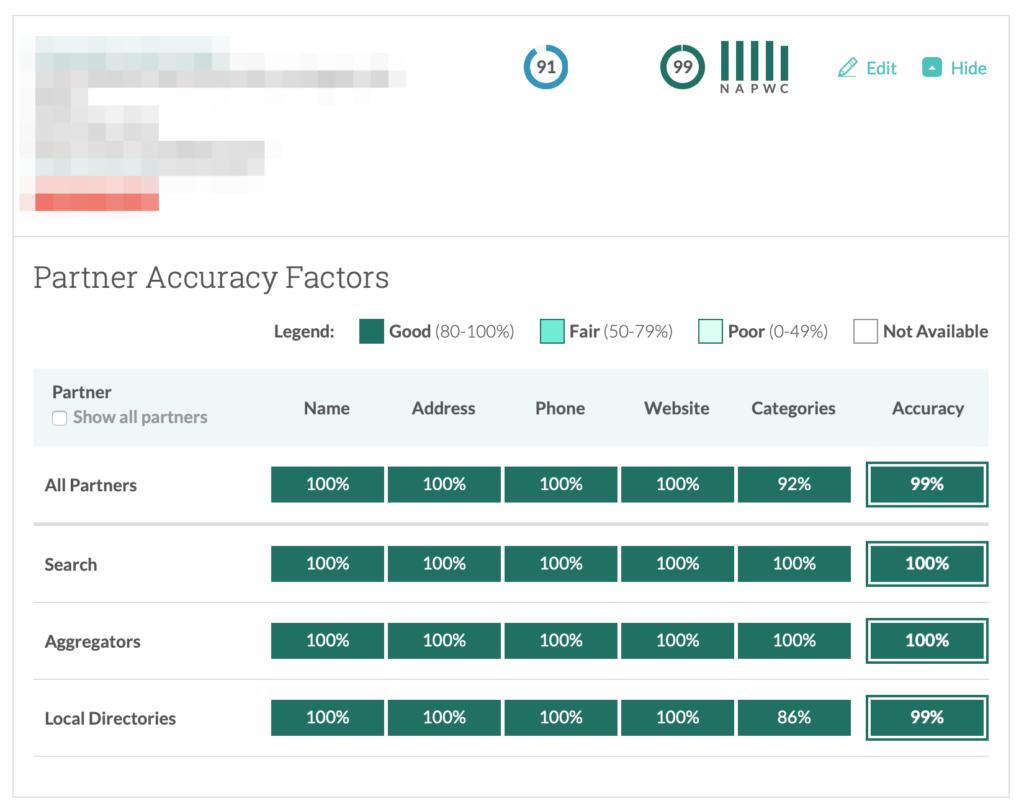The image size is (1024, 809).
Task: Collapse the panel with Hide
Action: tap(968, 68)
